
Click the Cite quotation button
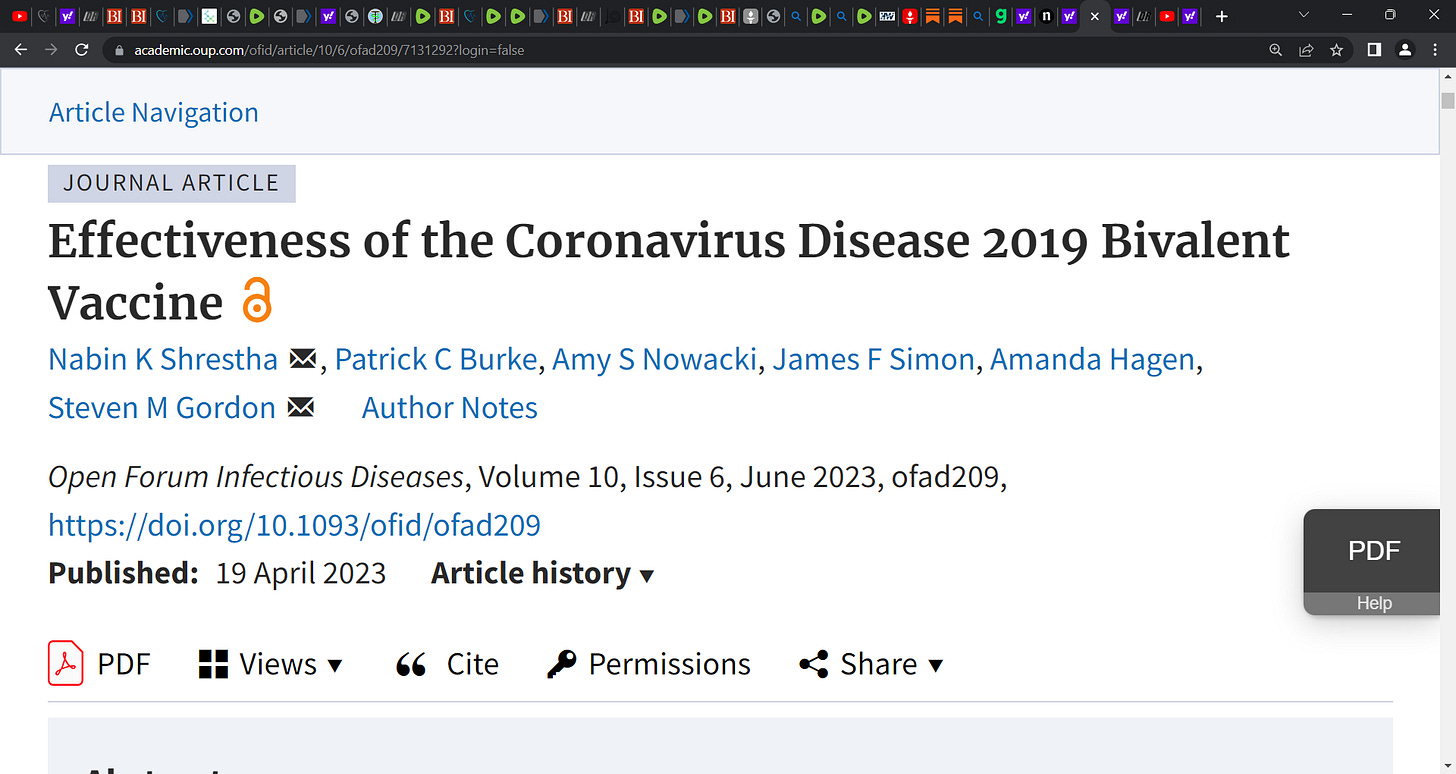click(x=447, y=664)
